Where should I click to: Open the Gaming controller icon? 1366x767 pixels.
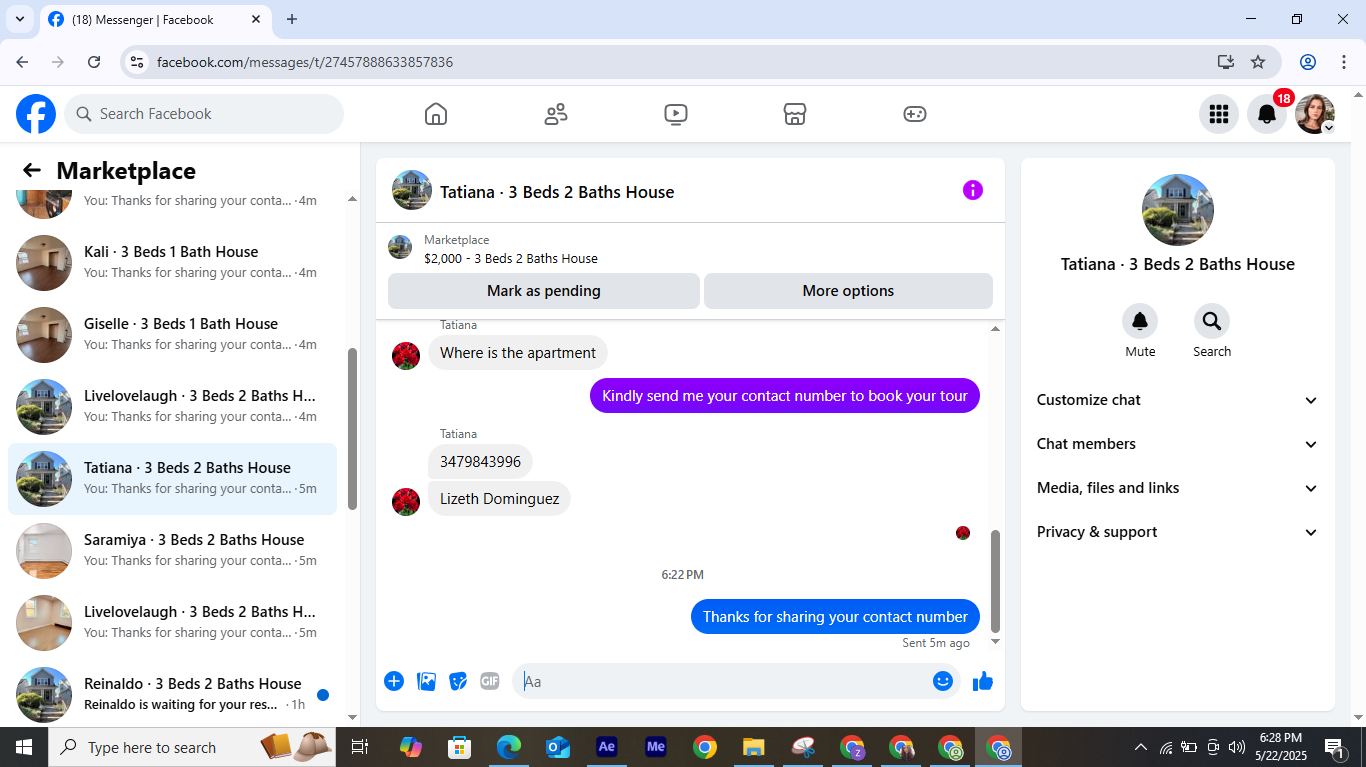[915, 114]
